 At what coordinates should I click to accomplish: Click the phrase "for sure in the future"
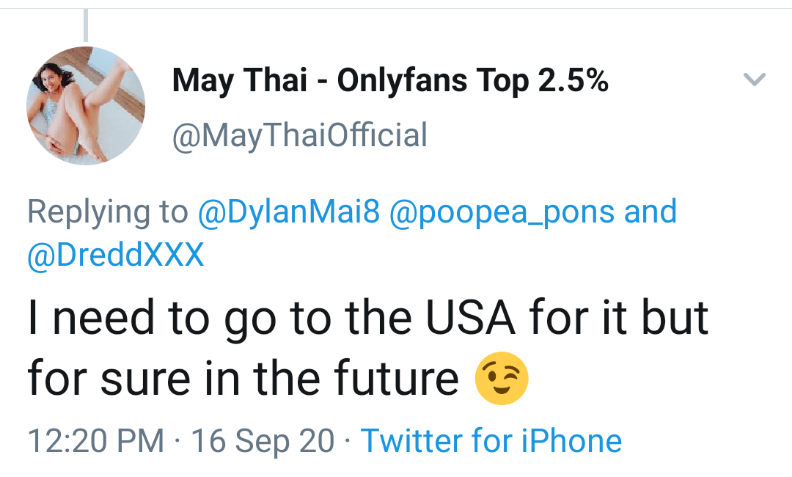243,379
